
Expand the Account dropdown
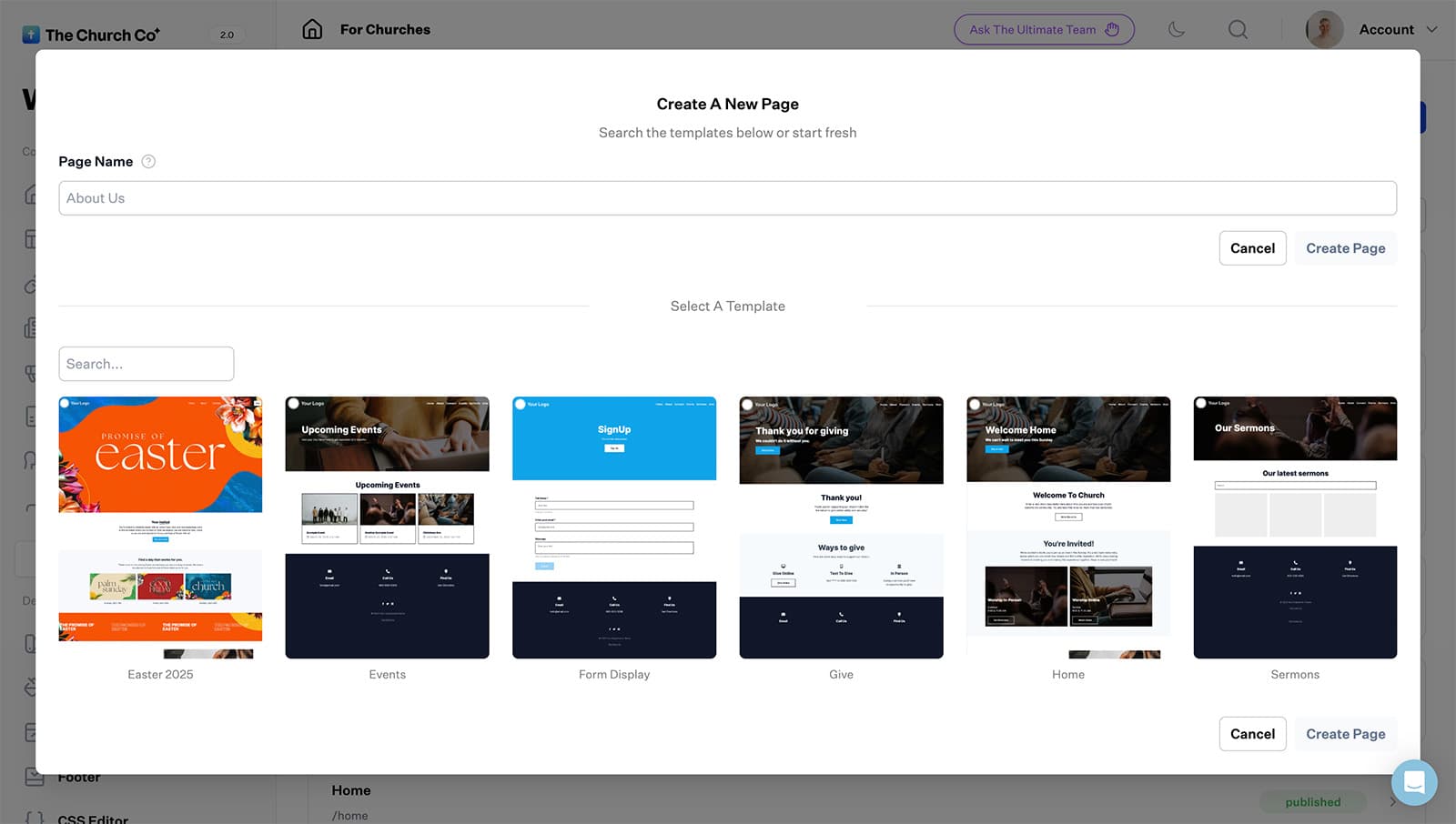tap(1399, 29)
